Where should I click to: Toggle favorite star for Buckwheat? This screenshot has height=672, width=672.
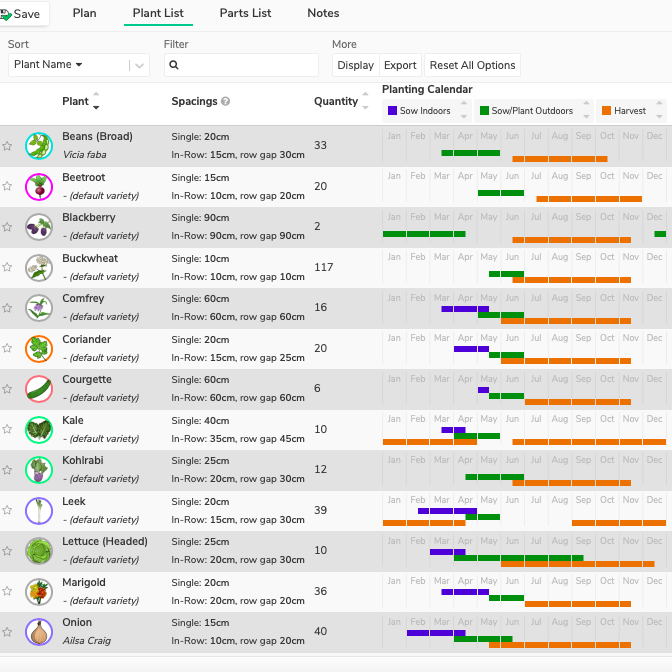(x=7, y=268)
